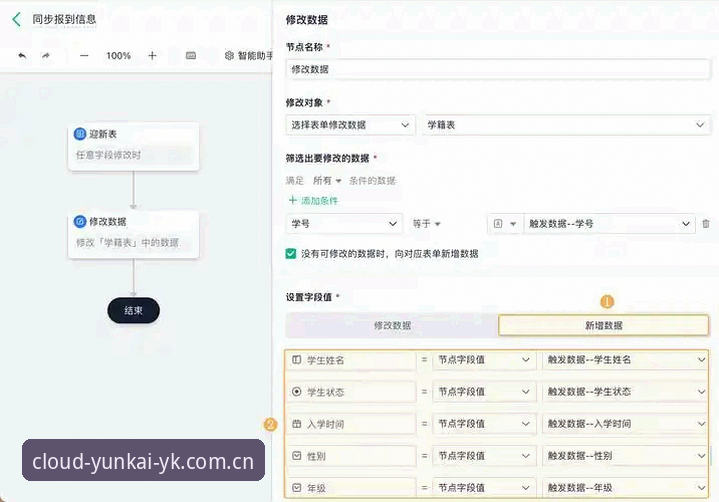Click the 年级 field label
Viewport: 719px width, 502px height.
tap(316, 488)
